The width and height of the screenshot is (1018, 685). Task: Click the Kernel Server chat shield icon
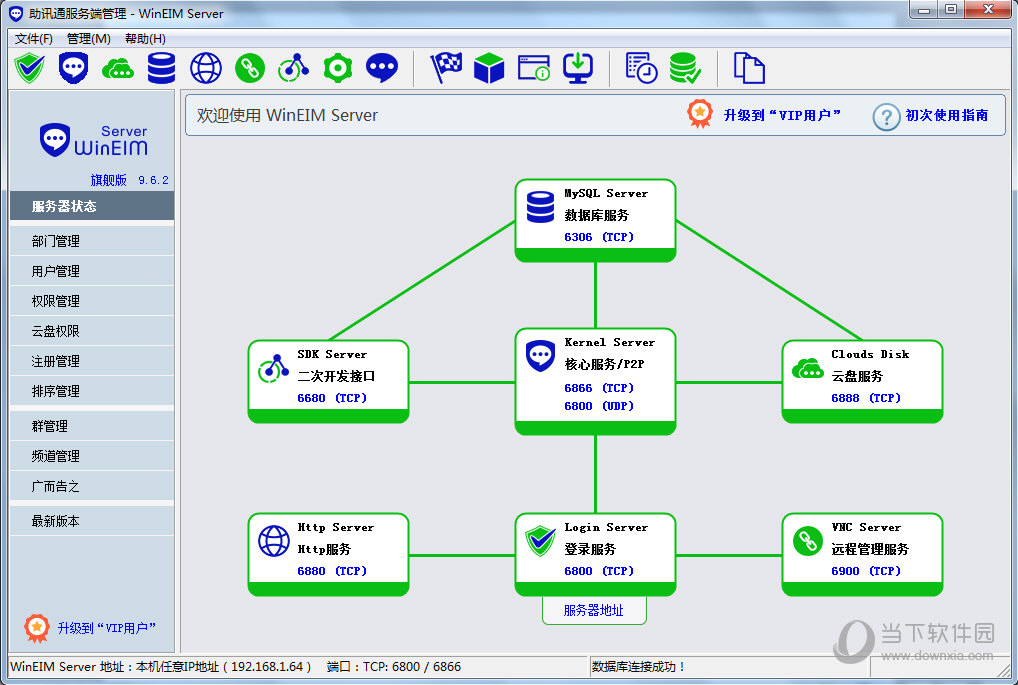(540, 356)
